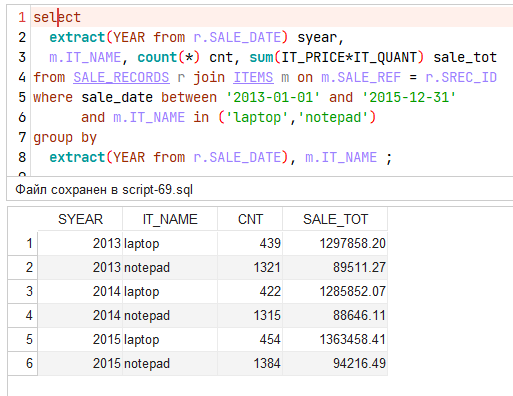The image size is (513, 396).
Task: Click the 'notepad' string in the IN clause
Action: 333,117
